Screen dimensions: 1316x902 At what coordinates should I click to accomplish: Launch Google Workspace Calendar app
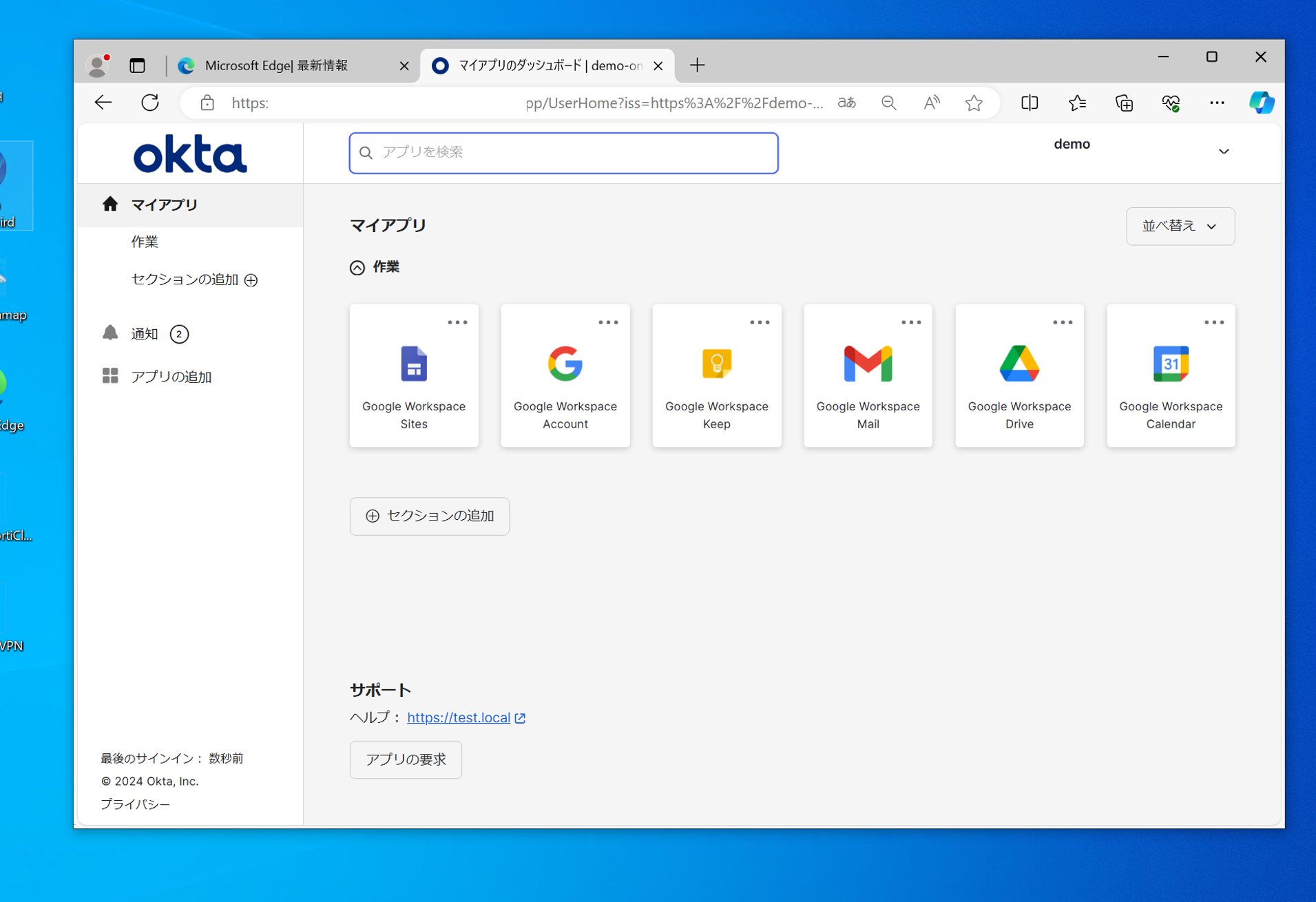pos(1171,376)
